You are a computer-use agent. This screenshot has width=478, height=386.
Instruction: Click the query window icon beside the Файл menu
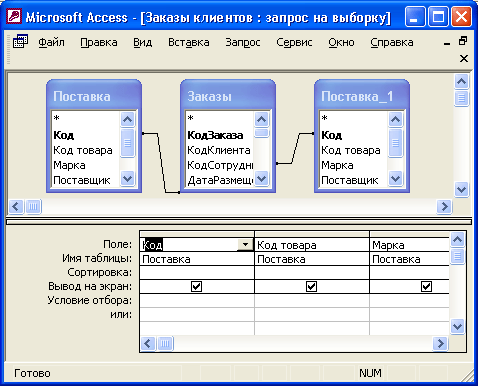20,42
